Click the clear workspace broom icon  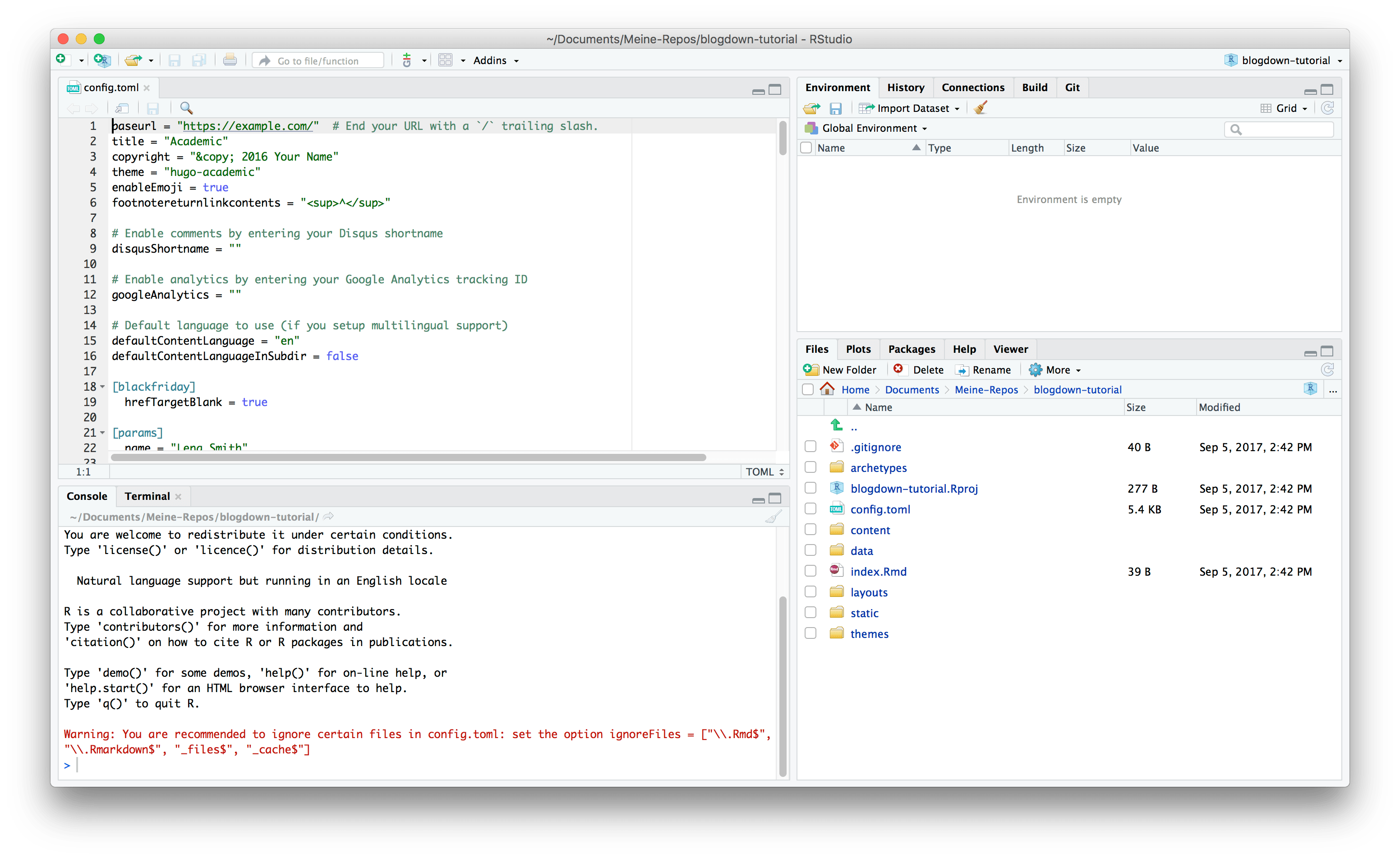(x=981, y=108)
